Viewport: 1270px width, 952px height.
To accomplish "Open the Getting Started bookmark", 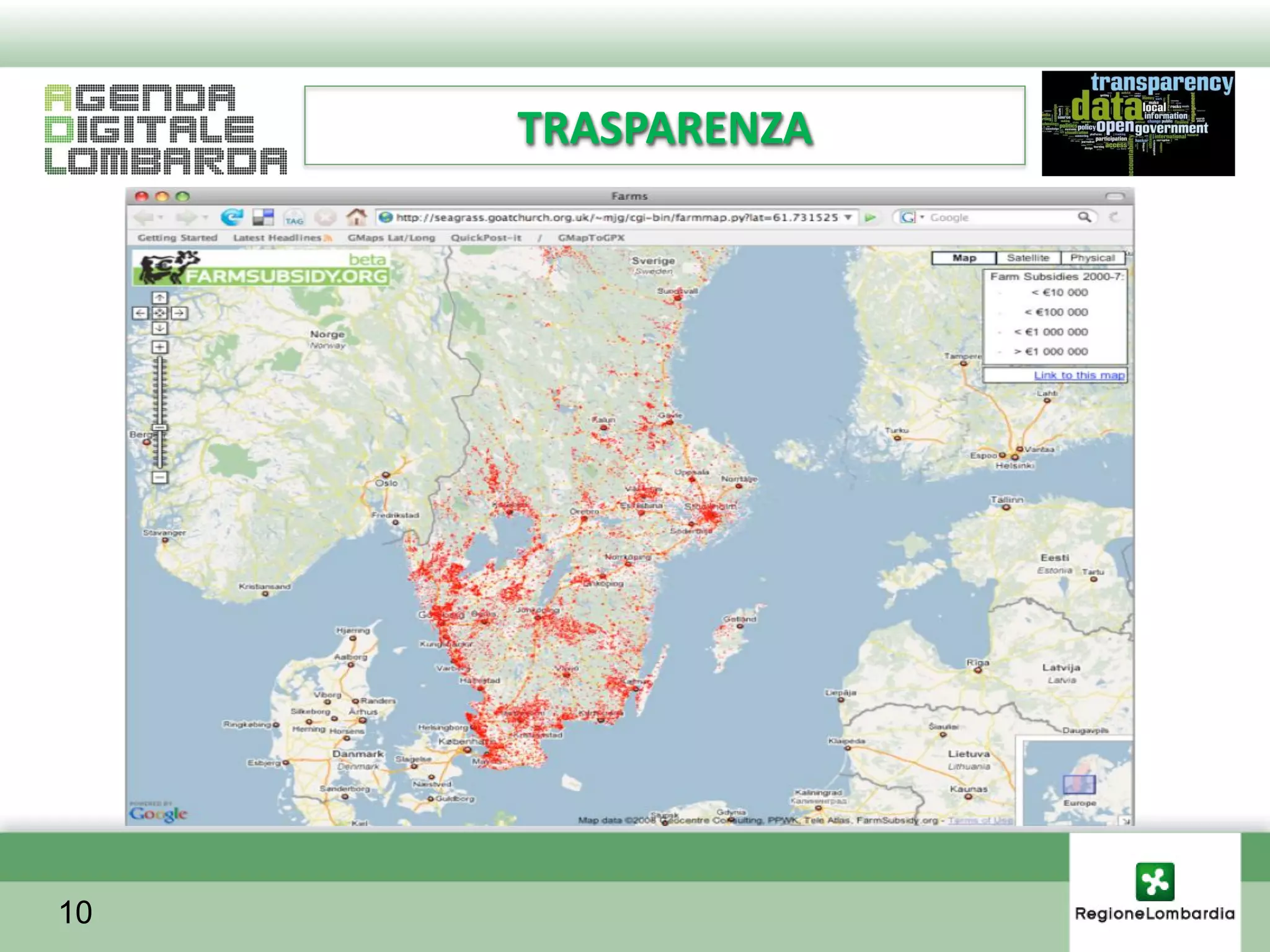I will coord(177,238).
